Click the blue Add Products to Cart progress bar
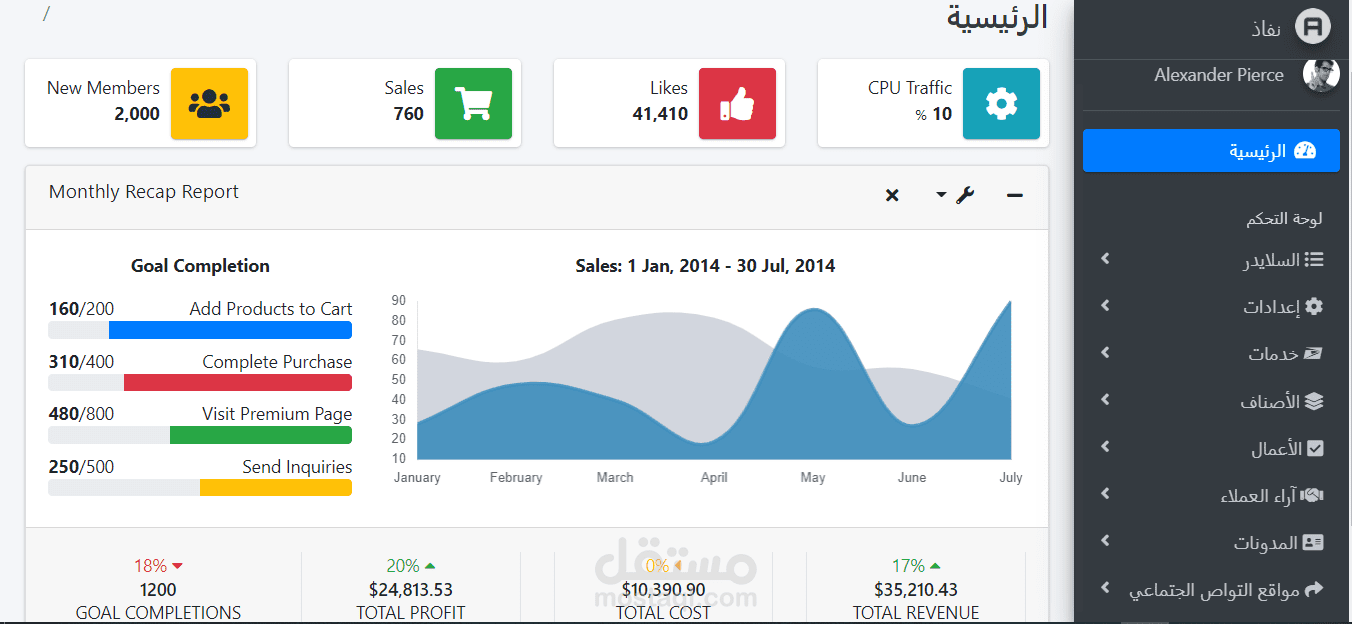The height and width of the screenshot is (624, 1352). click(x=230, y=330)
